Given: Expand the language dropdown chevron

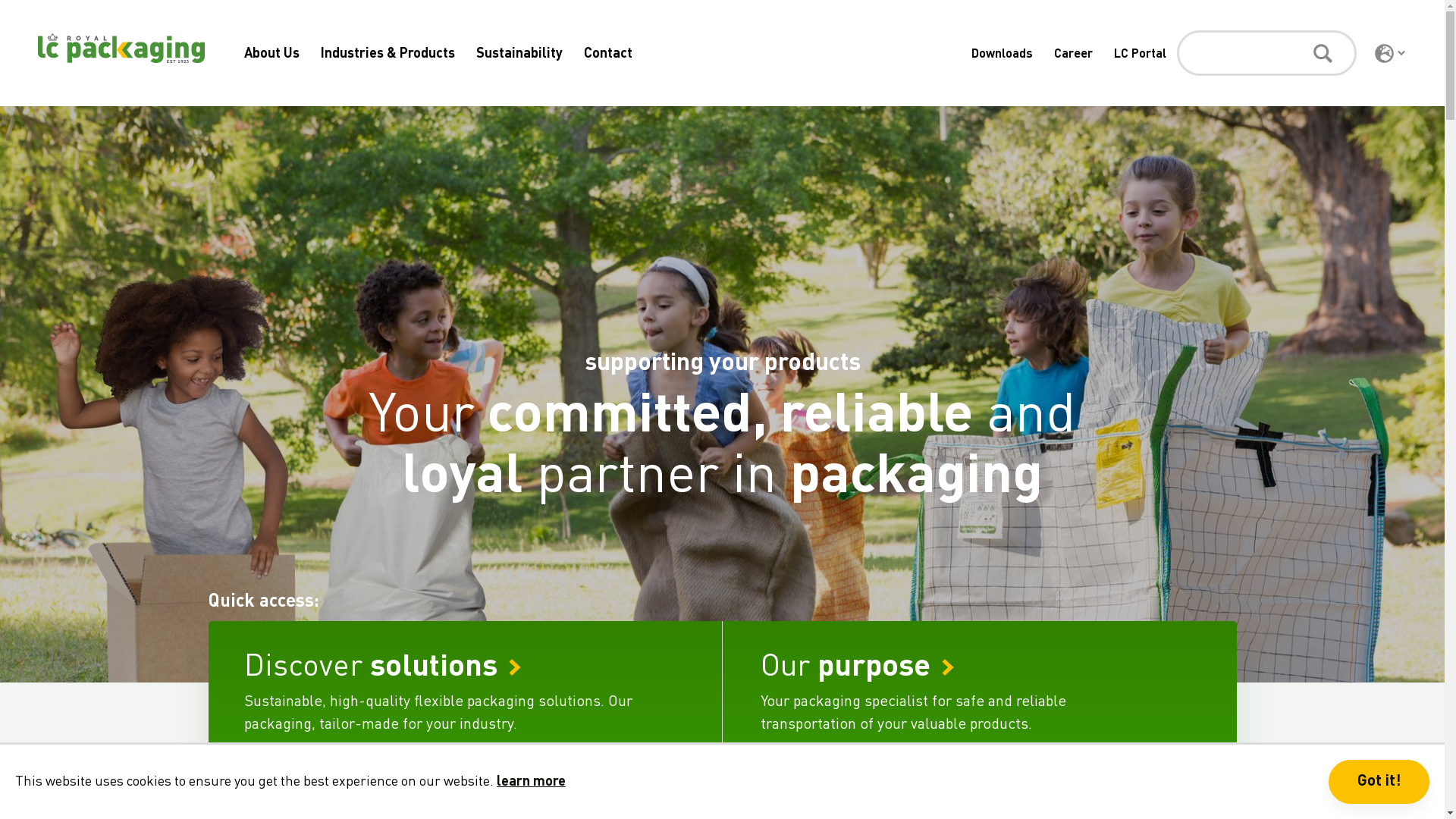Looking at the screenshot, I should [x=1401, y=53].
